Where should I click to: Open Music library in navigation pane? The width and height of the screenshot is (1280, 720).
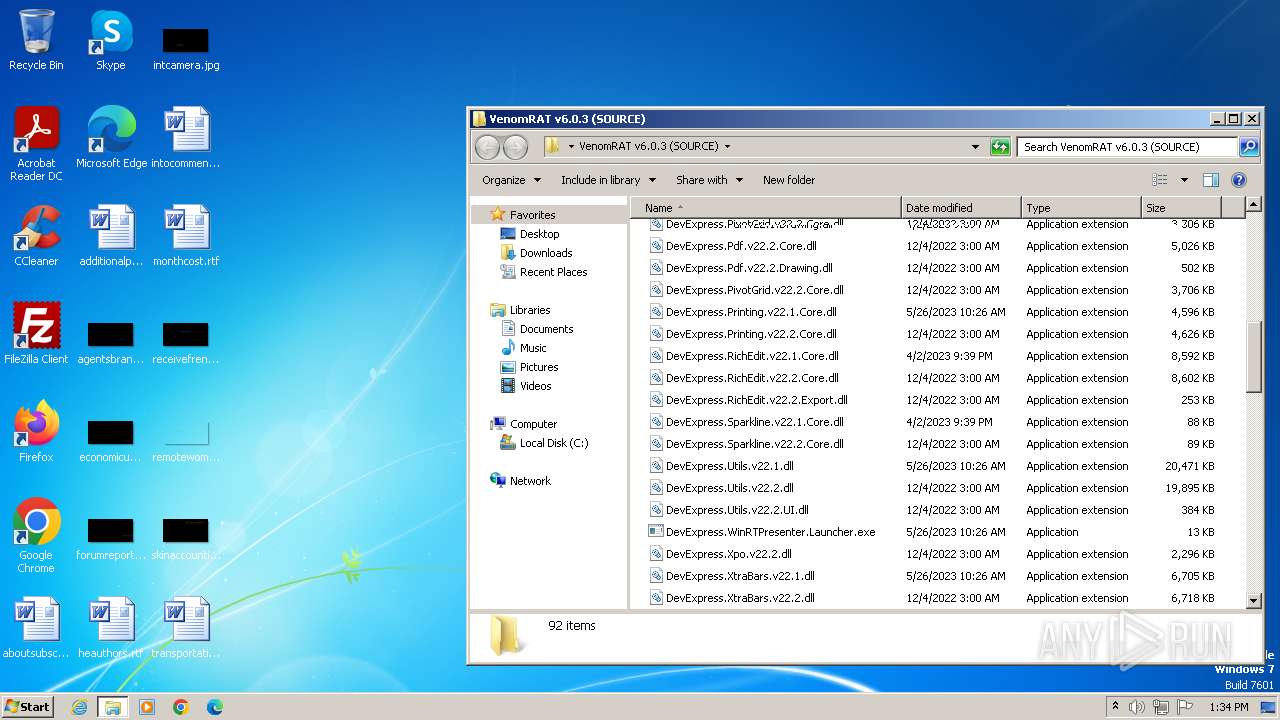[x=533, y=348]
